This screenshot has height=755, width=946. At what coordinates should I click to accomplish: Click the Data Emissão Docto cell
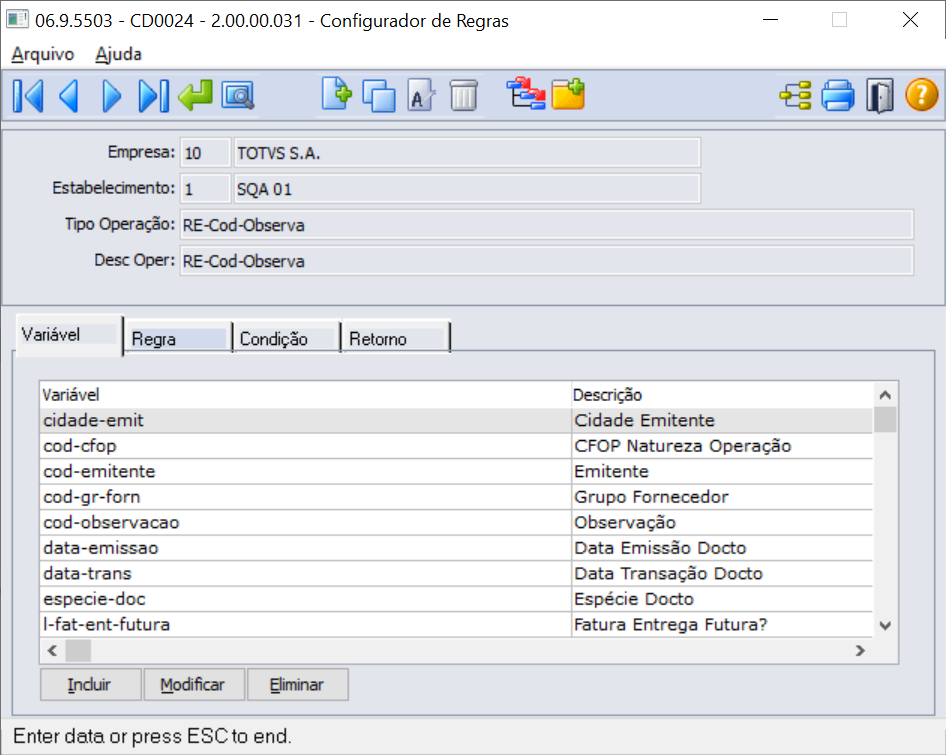tap(722, 548)
